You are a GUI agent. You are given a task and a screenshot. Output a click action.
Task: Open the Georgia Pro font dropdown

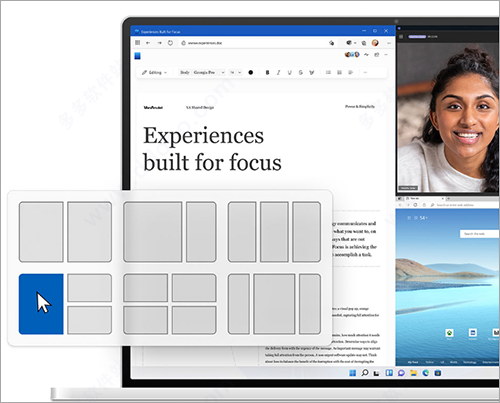(209, 72)
